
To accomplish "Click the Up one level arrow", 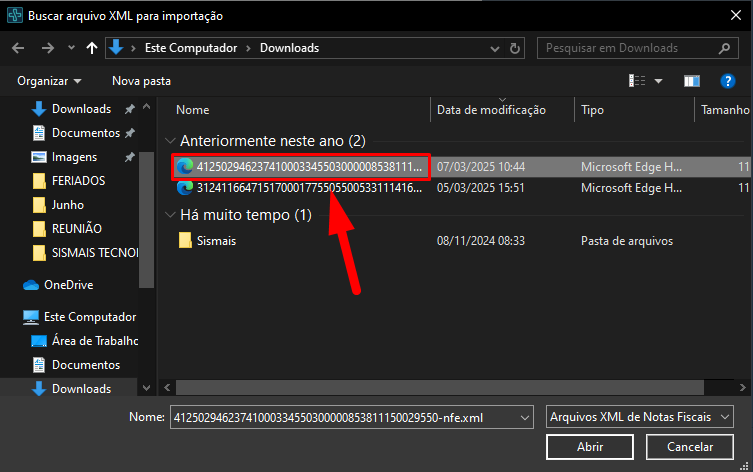I will [92, 48].
